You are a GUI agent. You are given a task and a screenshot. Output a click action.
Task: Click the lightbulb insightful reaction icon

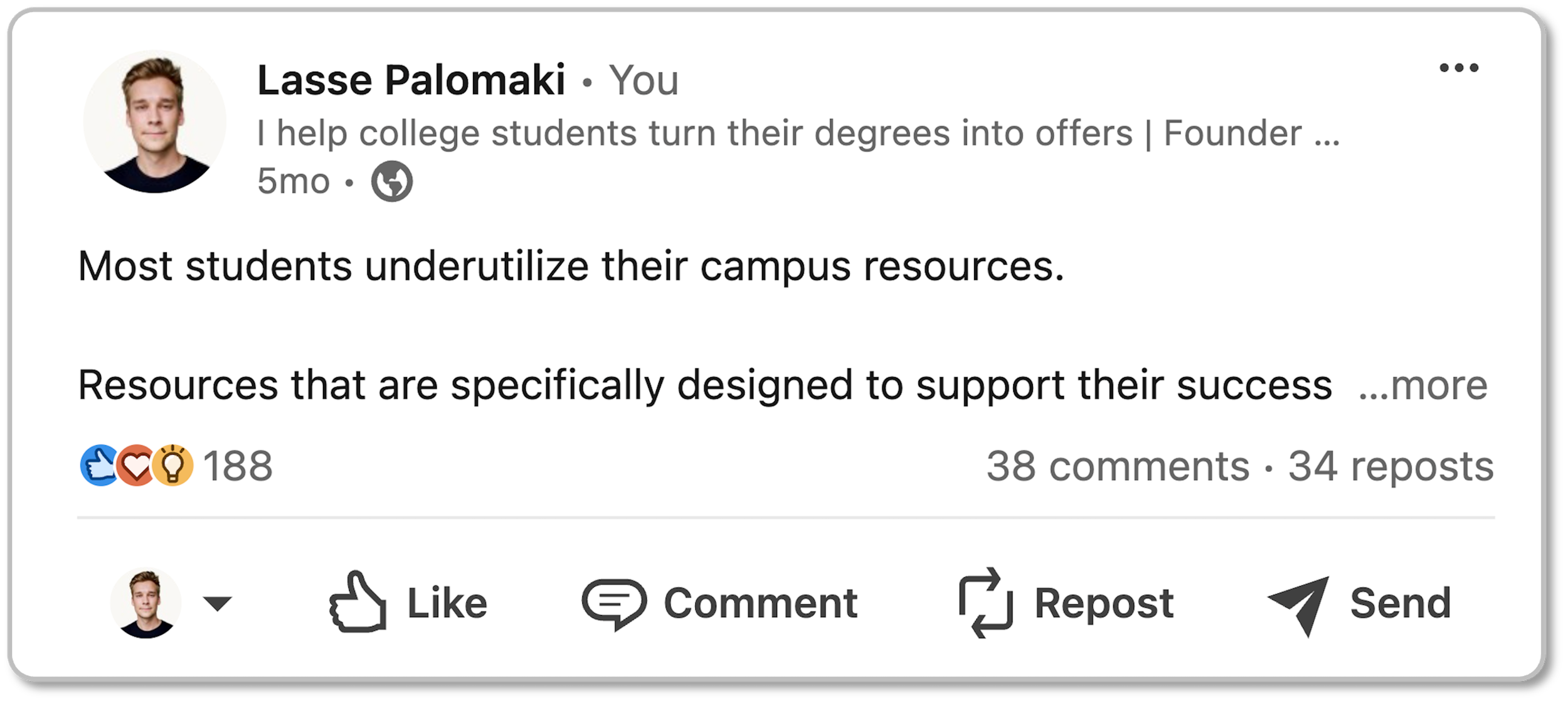point(173,466)
